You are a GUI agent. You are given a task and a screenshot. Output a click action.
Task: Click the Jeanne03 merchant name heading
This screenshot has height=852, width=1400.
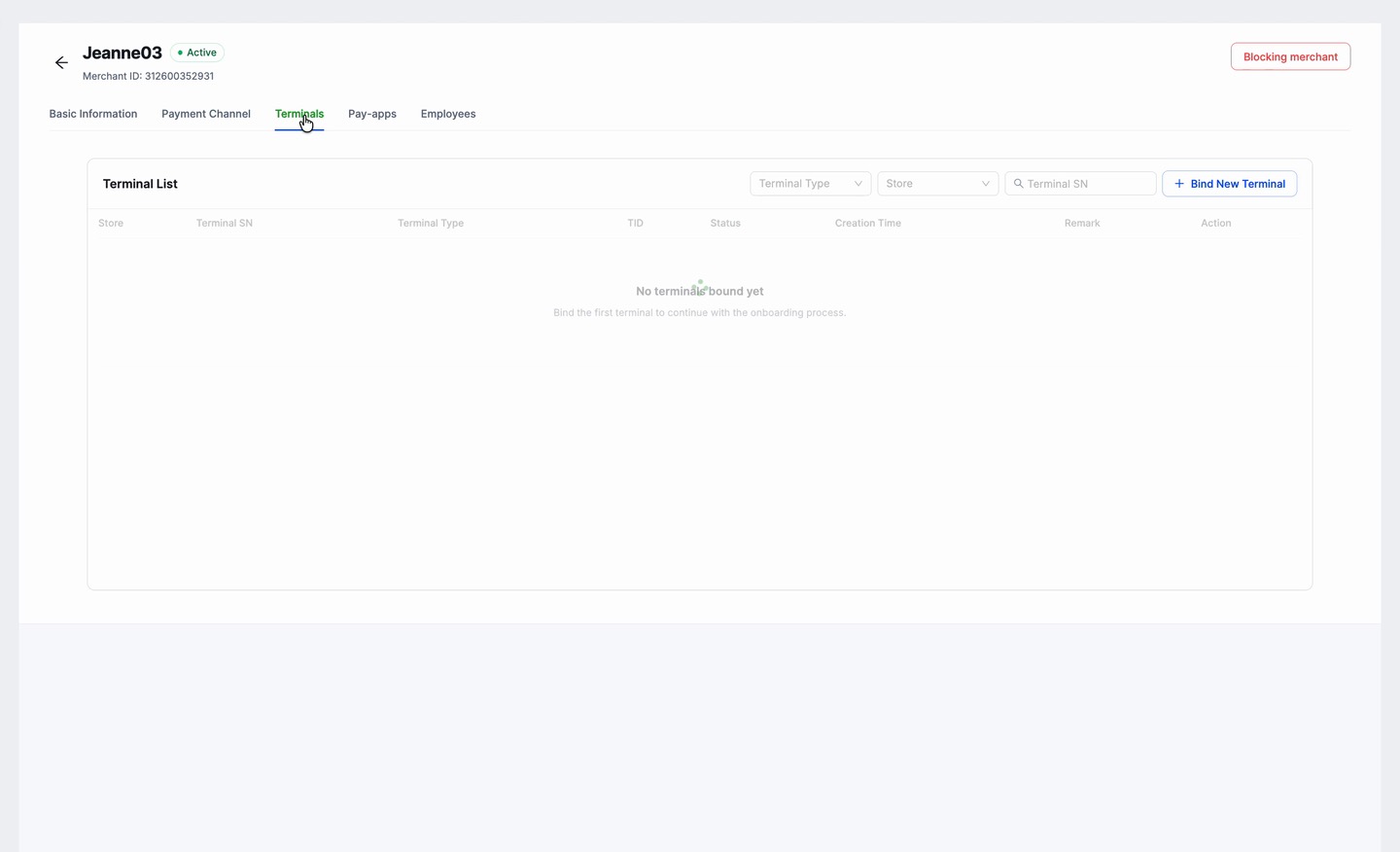(122, 53)
